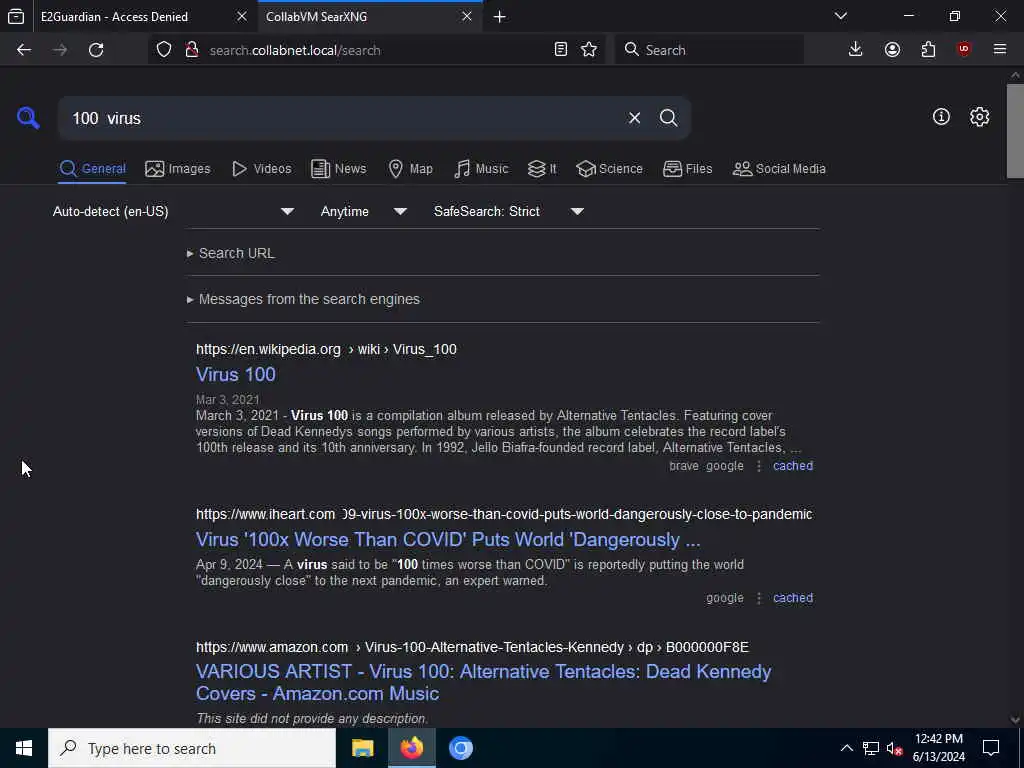Open the Anytime time range dropdown
The image size is (1024, 768).
point(363,212)
